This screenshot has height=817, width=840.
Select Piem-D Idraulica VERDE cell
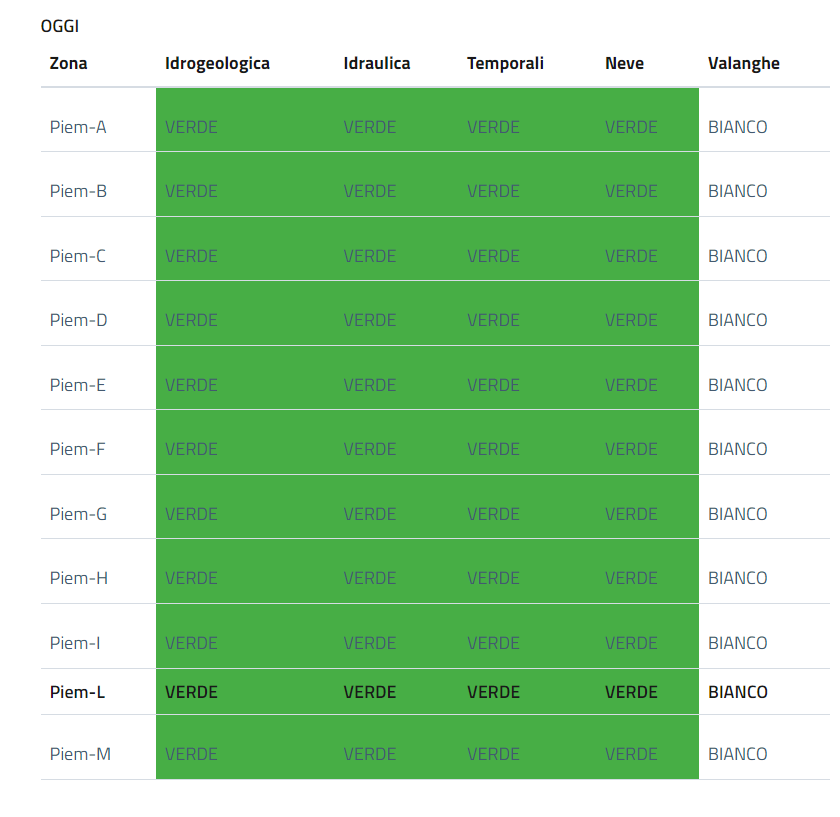[369, 320]
